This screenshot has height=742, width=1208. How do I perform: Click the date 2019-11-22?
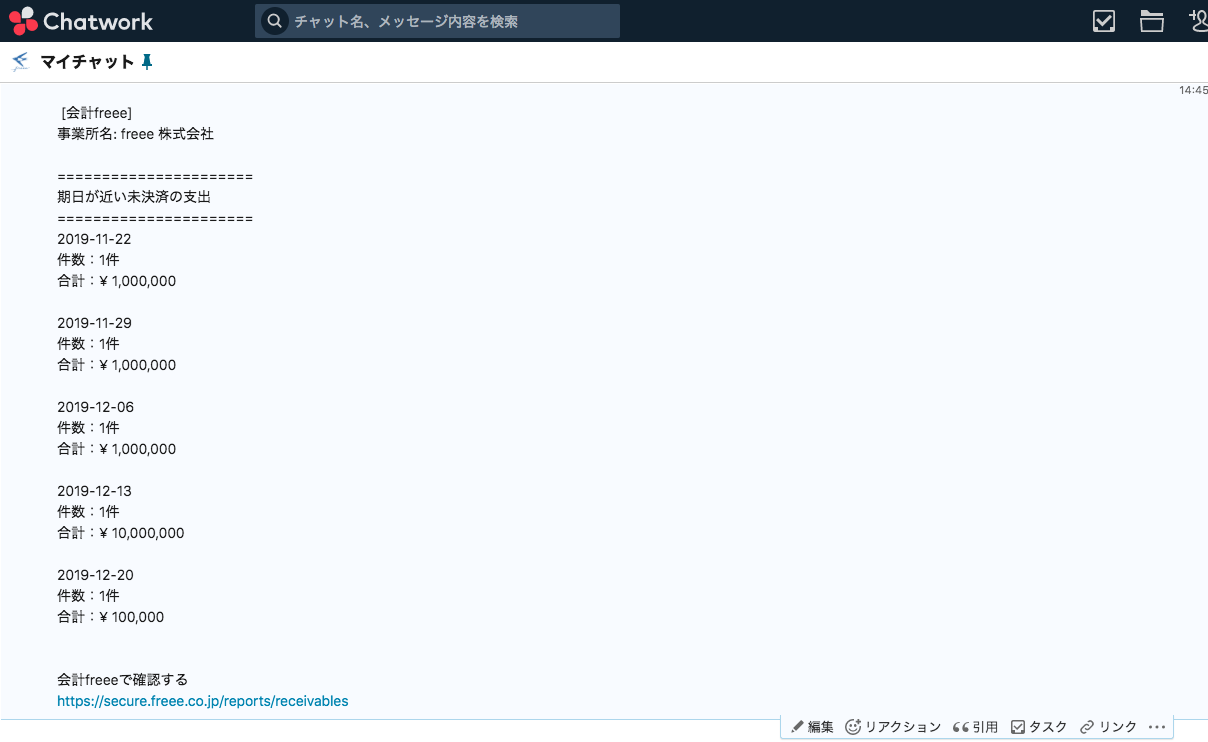point(94,239)
